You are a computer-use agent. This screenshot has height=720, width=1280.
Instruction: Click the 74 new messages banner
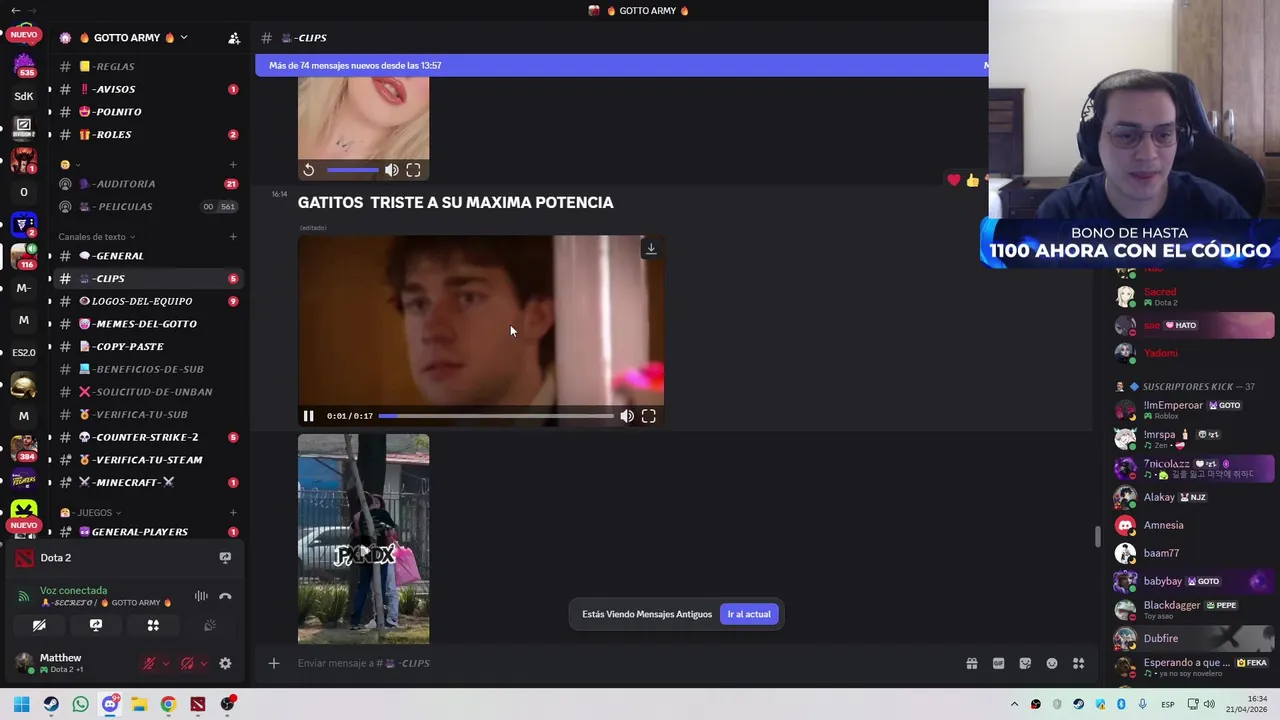[x=621, y=65]
